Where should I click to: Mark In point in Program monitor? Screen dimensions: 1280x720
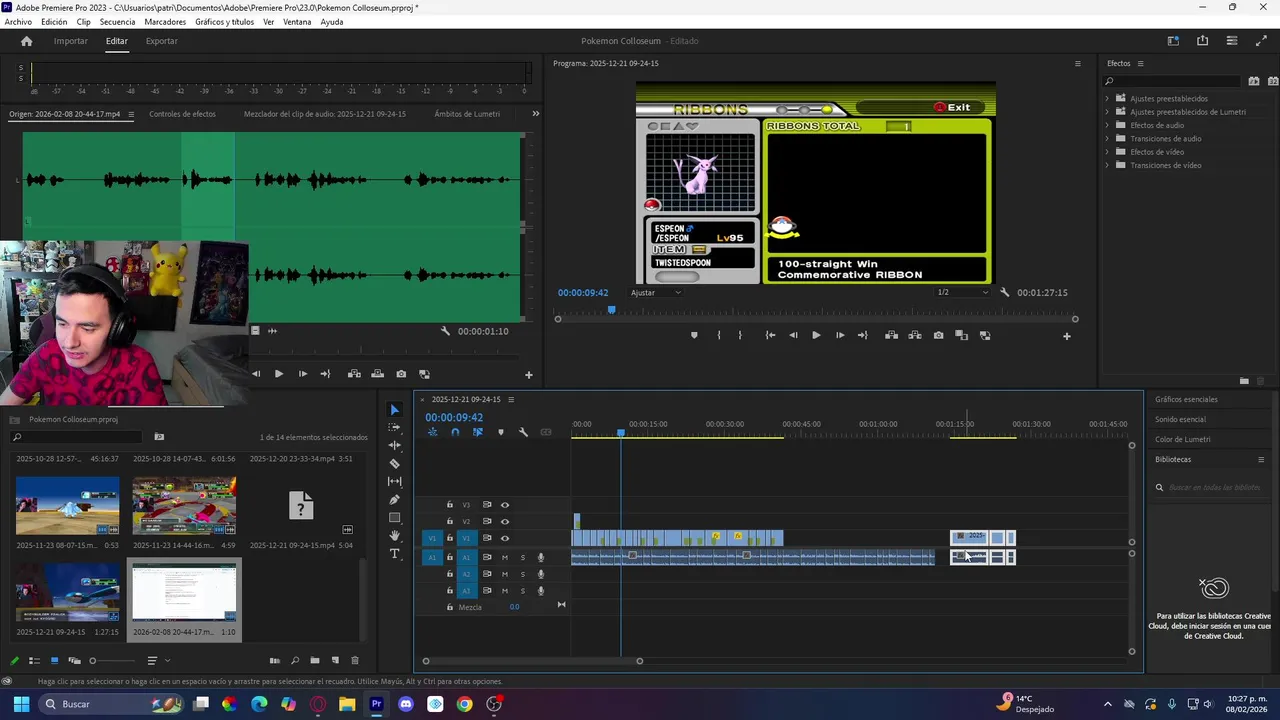[x=719, y=335]
